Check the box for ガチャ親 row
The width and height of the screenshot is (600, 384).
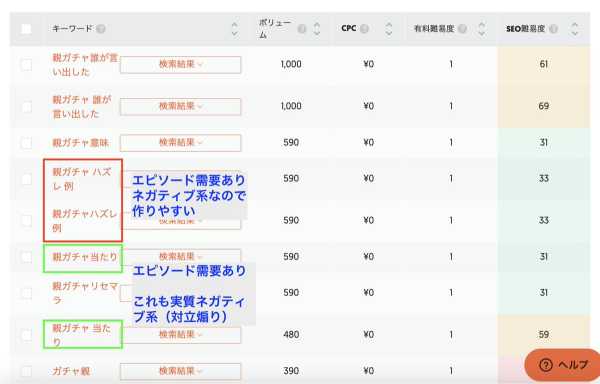26,371
